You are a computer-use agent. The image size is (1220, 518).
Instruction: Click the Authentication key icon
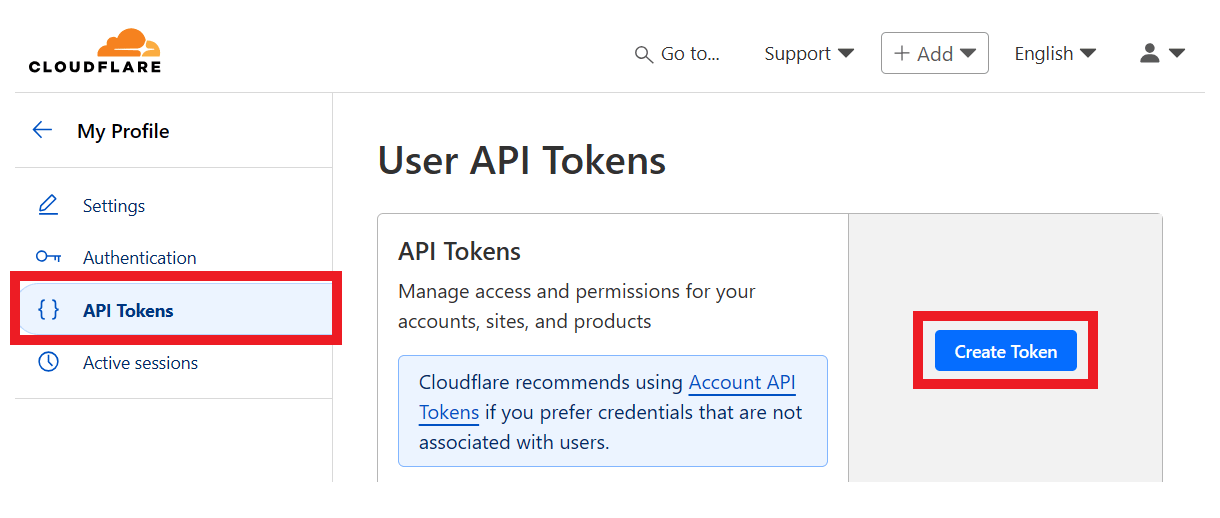pyautogui.click(x=48, y=257)
